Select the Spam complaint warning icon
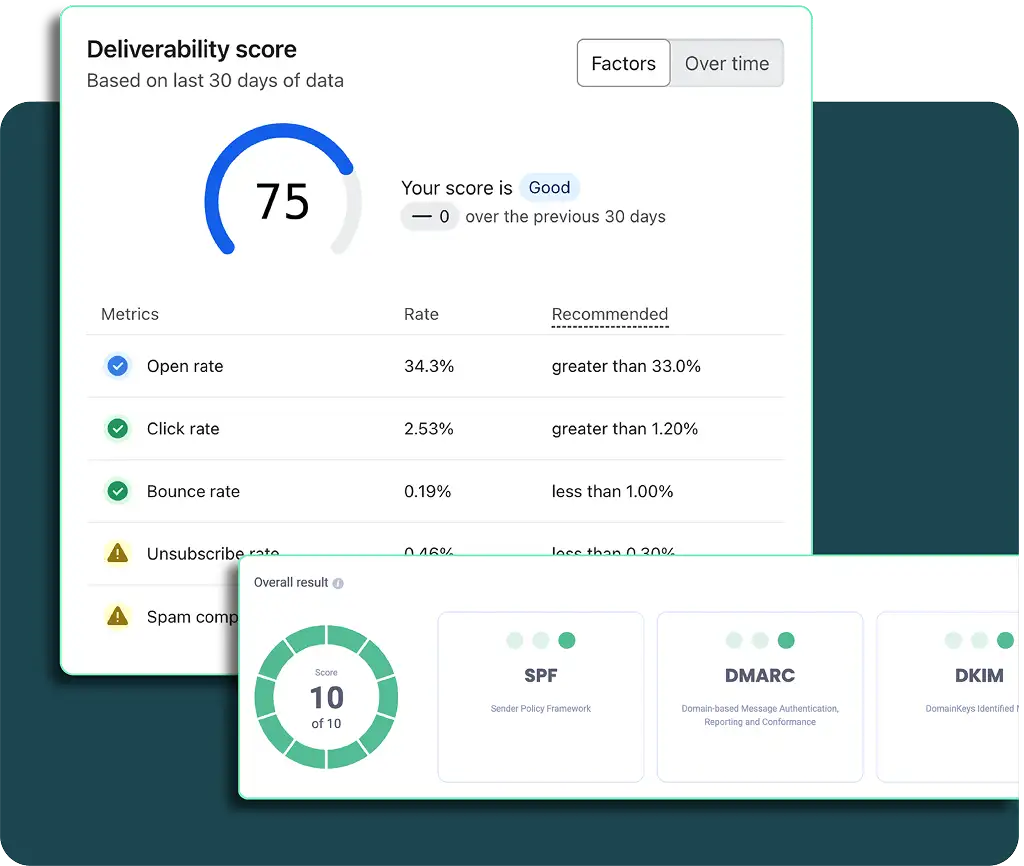 [118, 617]
